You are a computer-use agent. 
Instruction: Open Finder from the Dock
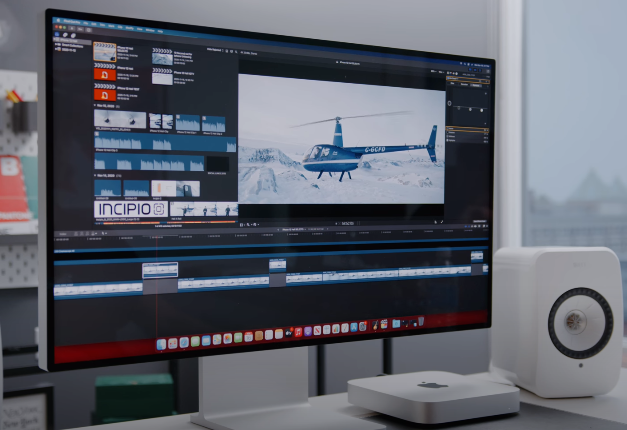tap(162, 344)
